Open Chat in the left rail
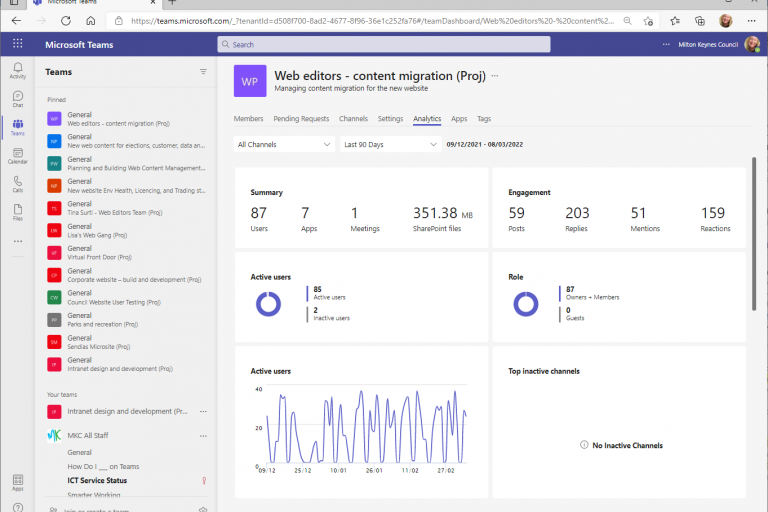The height and width of the screenshot is (512, 768). (x=18, y=99)
